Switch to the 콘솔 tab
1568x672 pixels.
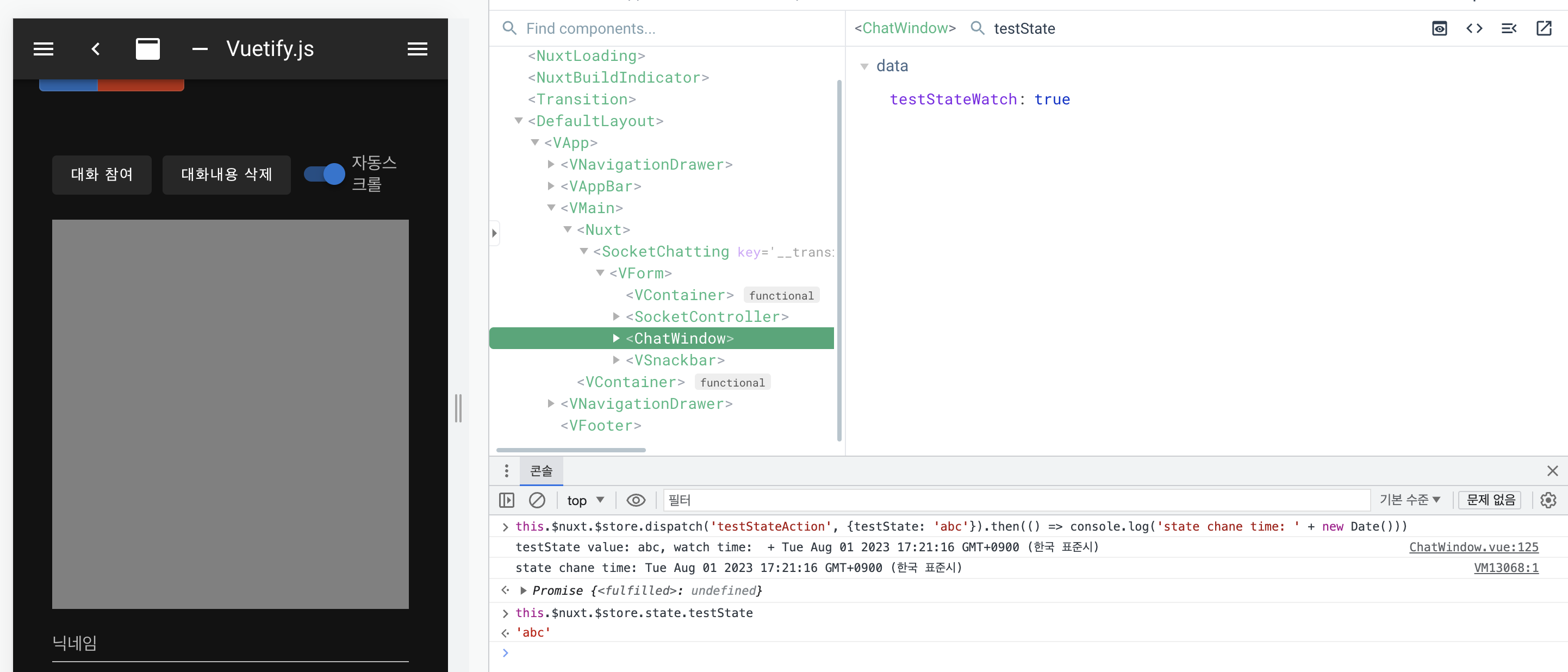point(541,470)
